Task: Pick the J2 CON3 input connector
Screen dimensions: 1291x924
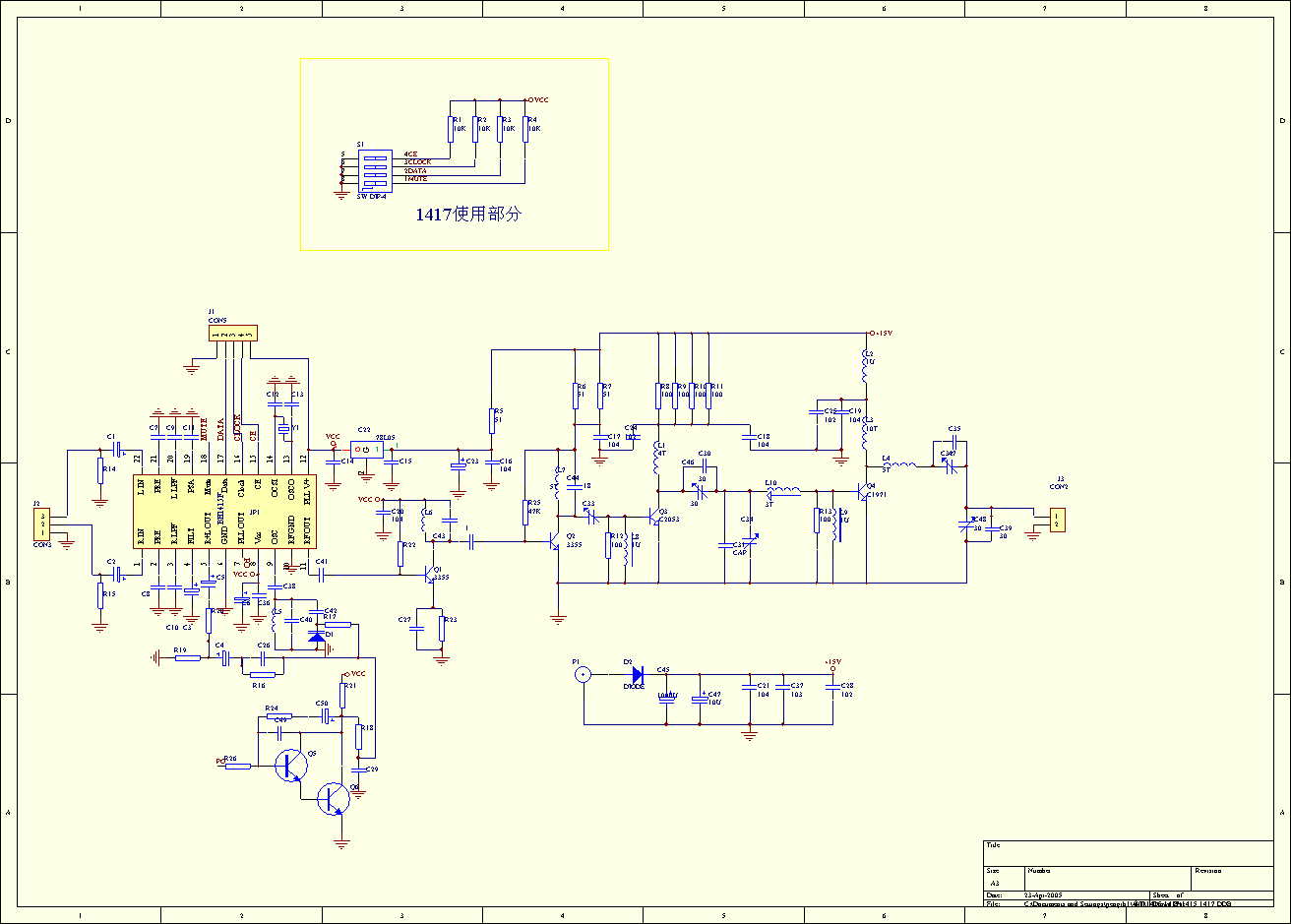Action: pyautogui.click(x=42, y=525)
